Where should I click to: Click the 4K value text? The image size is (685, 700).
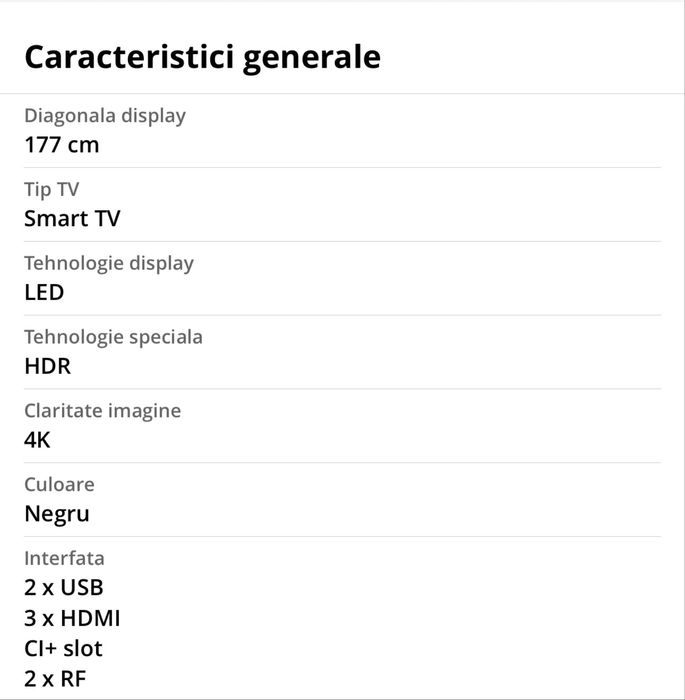pos(37,440)
